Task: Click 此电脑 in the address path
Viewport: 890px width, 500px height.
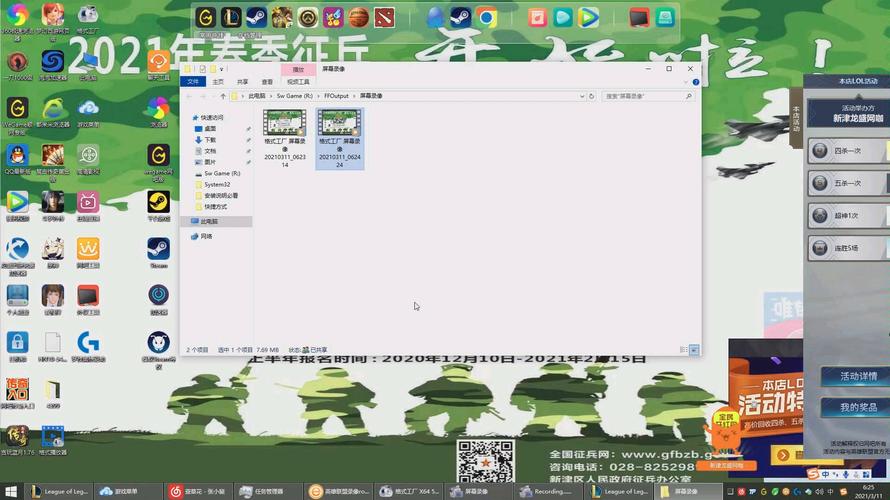Action: (x=257, y=96)
